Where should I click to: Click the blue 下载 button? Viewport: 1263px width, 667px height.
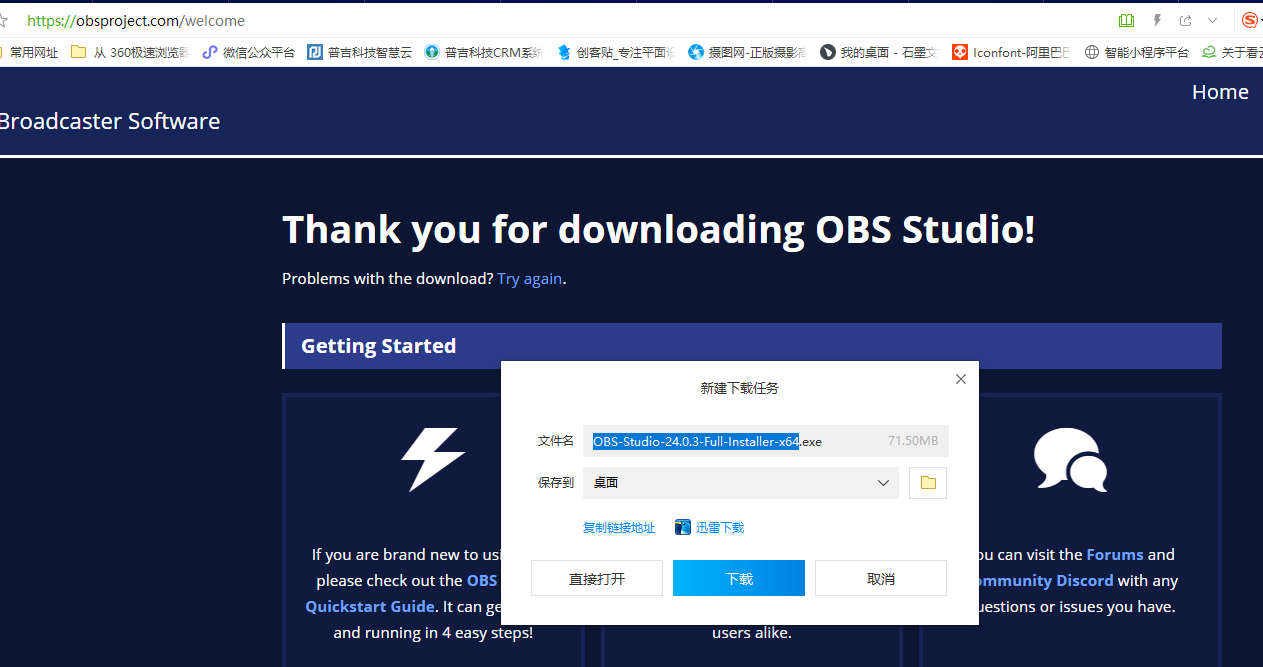pyautogui.click(x=739, y=579)
